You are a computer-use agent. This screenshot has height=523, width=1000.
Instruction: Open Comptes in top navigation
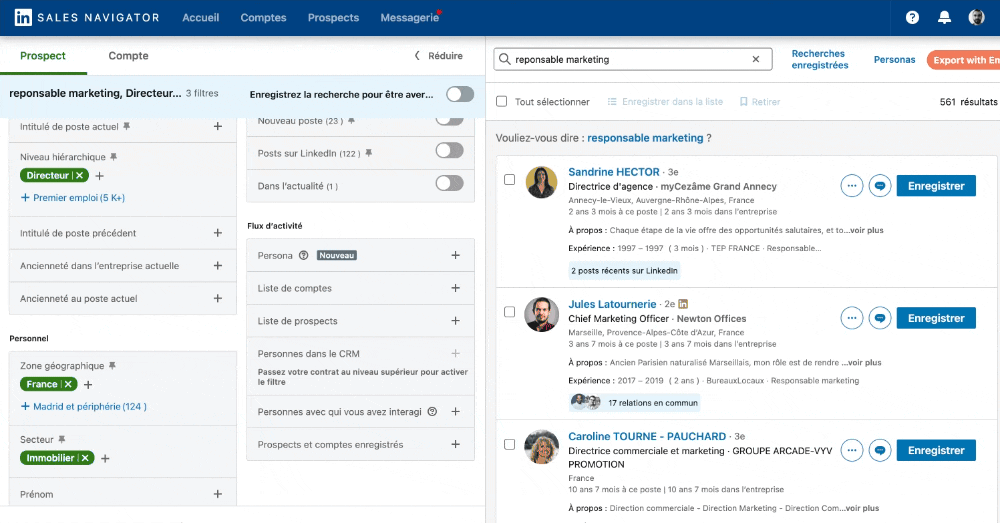pos(263,17)
